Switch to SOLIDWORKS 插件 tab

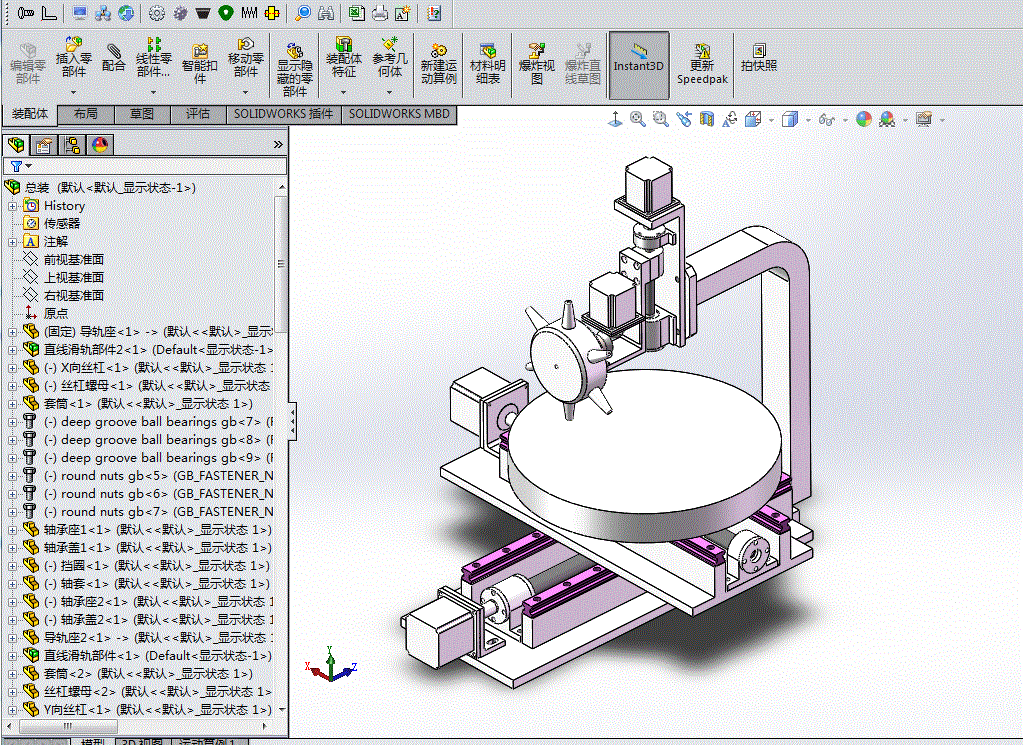283,114
